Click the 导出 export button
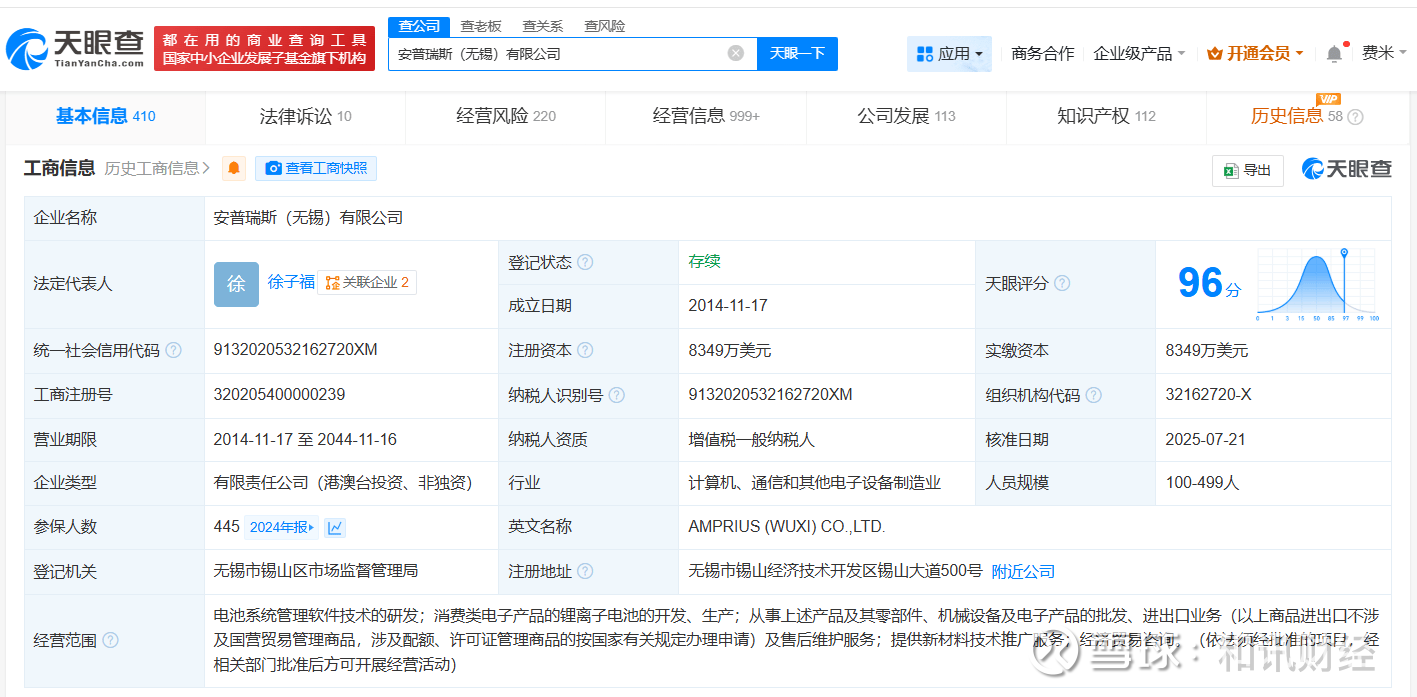1417x697 pixels. 1247,170
